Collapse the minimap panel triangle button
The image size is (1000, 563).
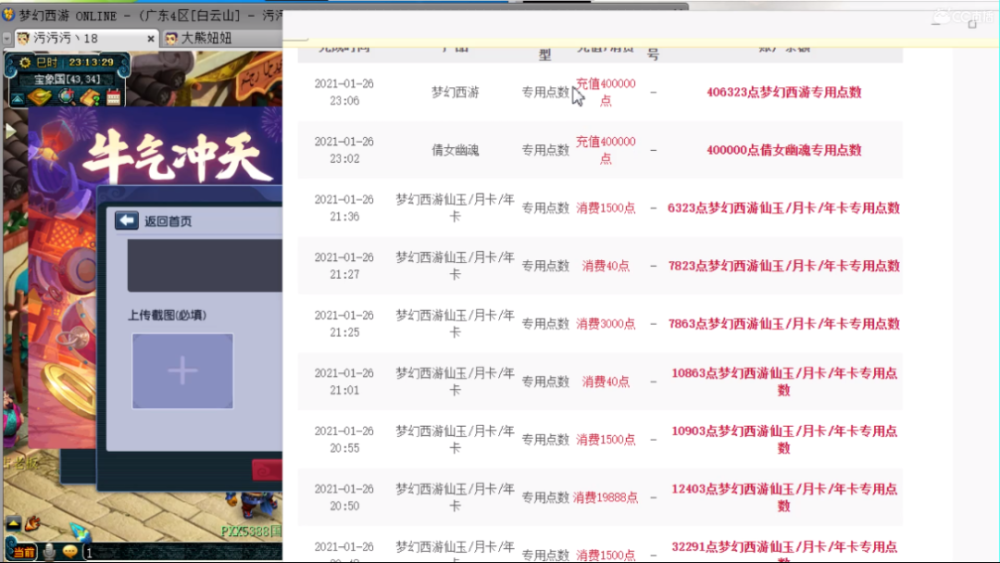click(x=17, y=99)
